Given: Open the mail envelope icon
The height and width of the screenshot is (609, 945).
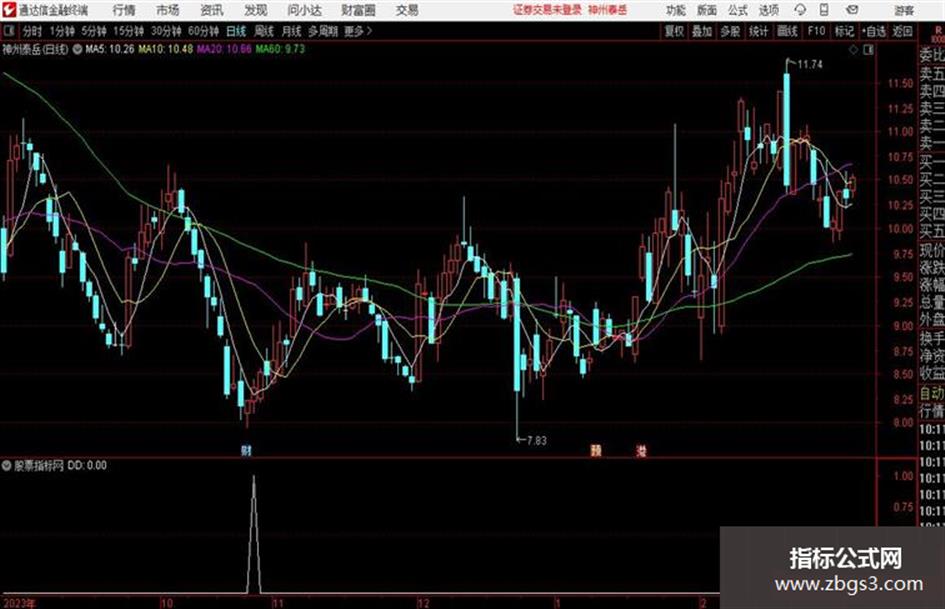Looking at the screenshot, I should (x=852, y=10).
